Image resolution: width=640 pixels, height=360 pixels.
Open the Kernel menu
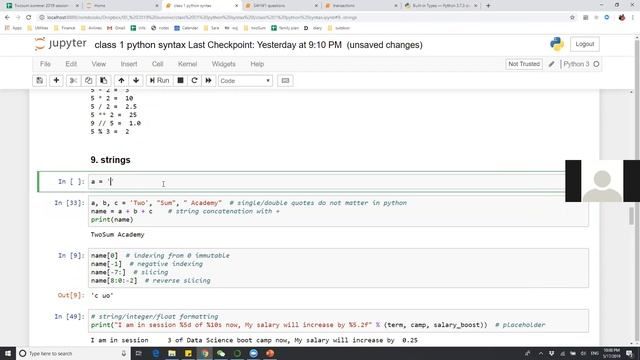(187, 64)
